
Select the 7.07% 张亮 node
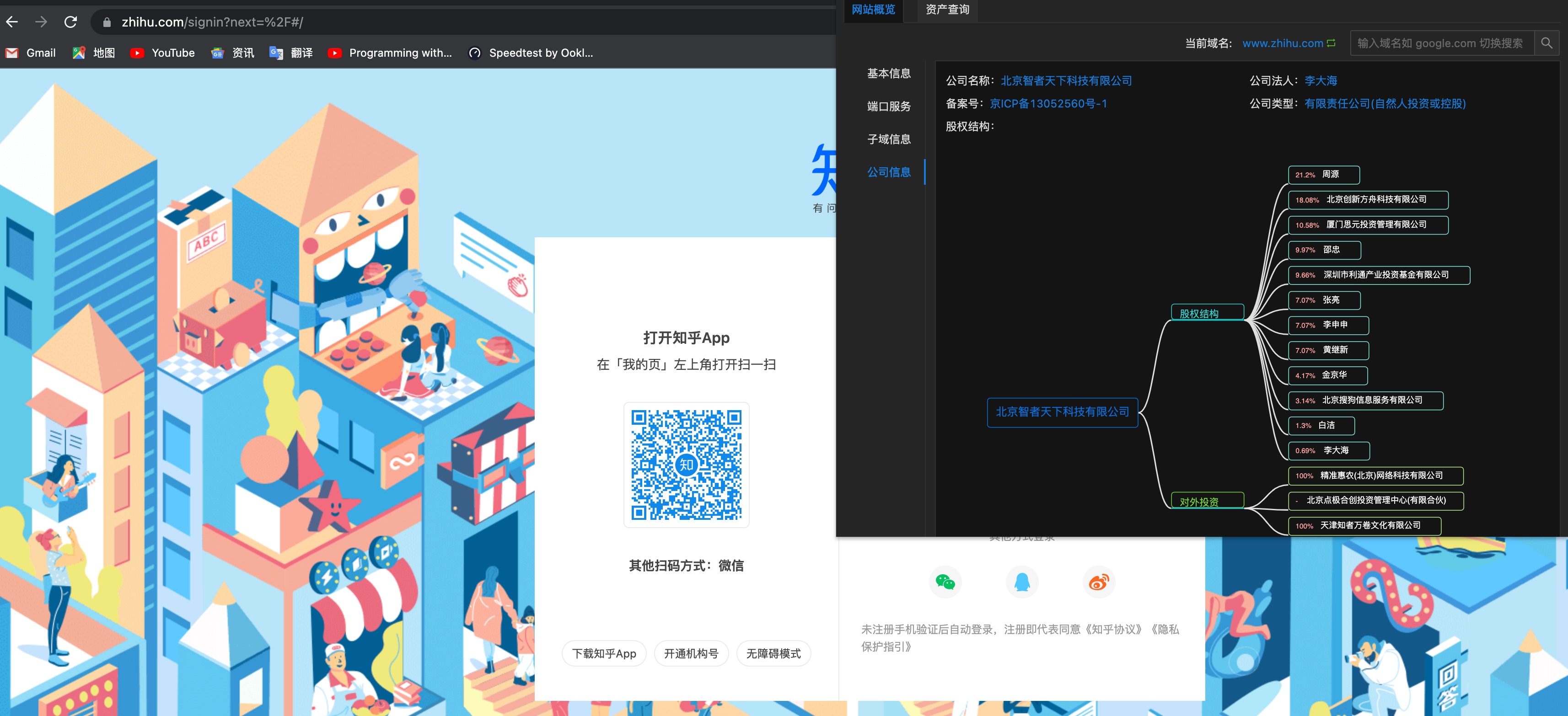(x=1324, y=300)
